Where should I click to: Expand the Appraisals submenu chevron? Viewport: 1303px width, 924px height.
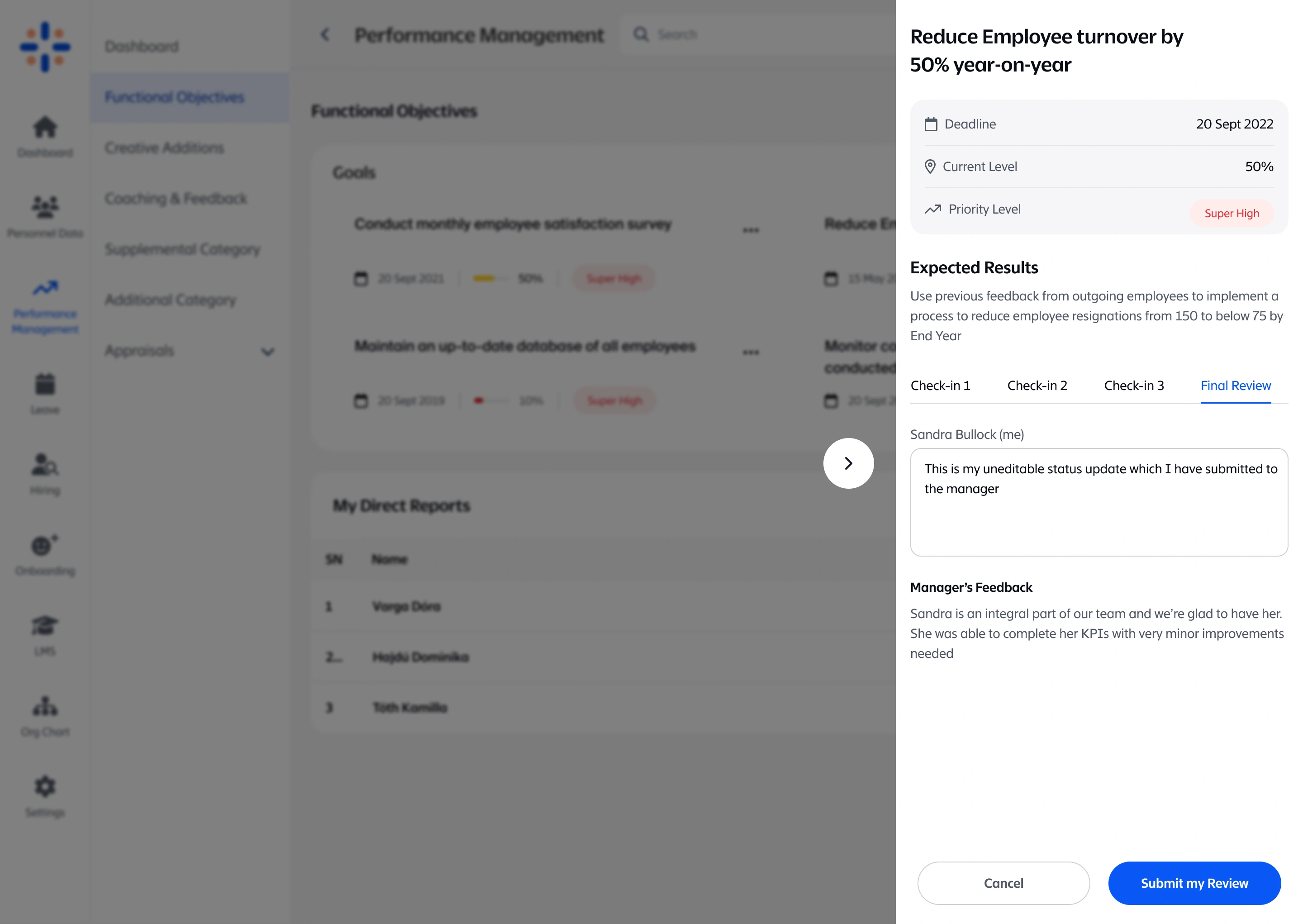267,352
